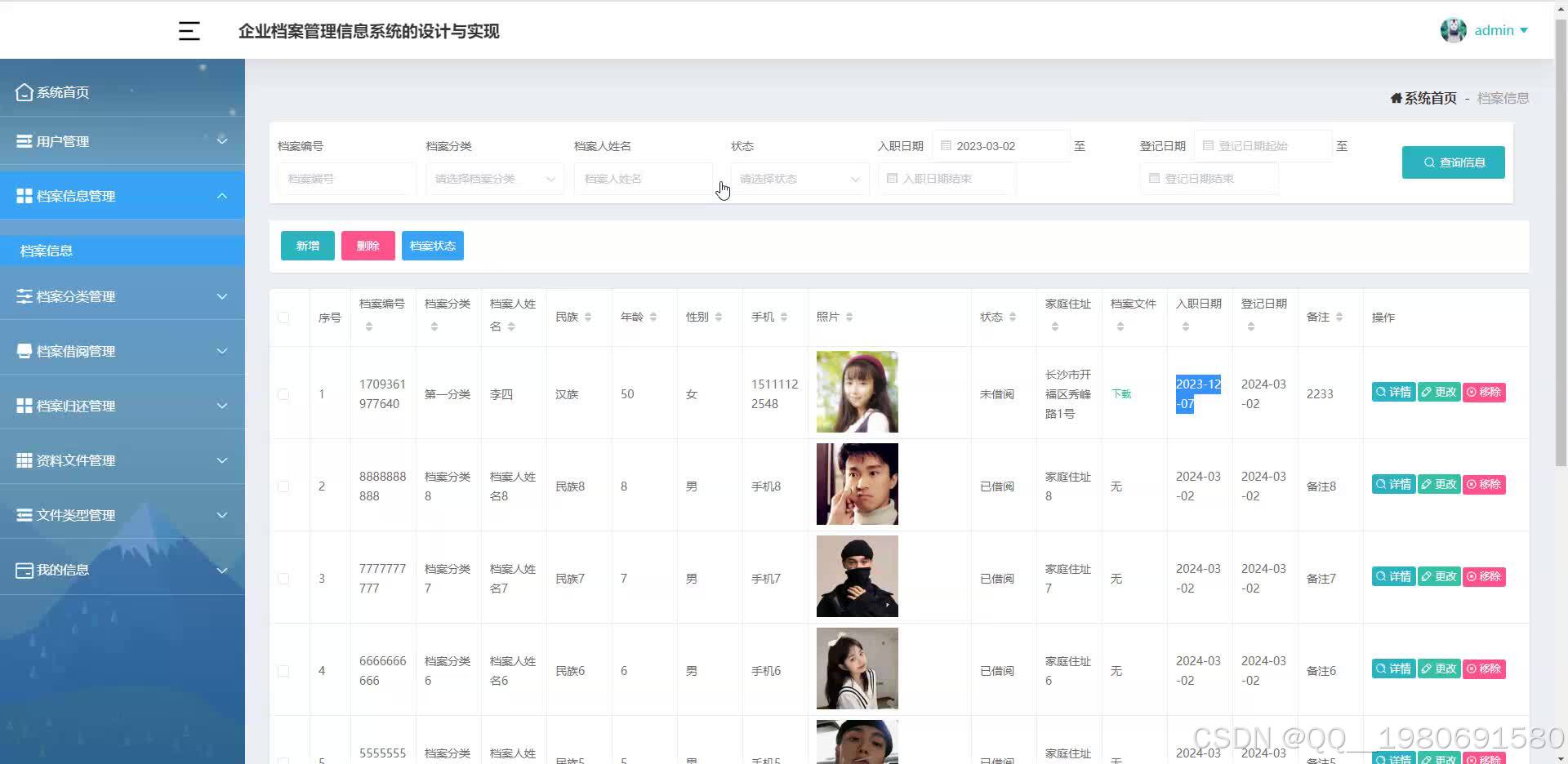This screenshot has width=1568, height=764.
Task: Click the 查询信息 search button
Action: (1453, 162)
